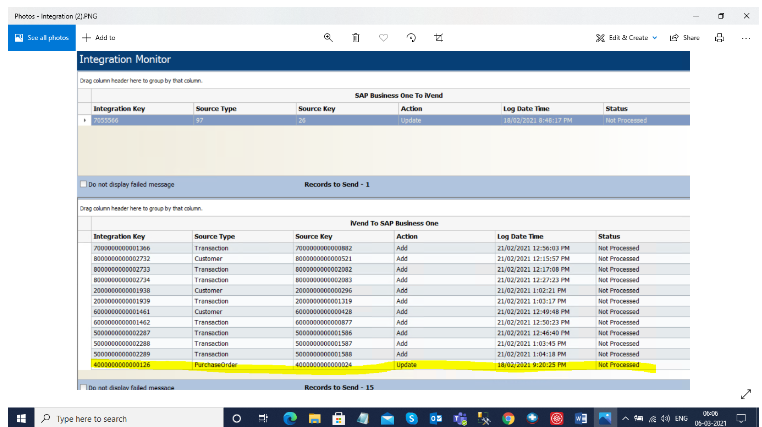Enter fullscreen with the diagonal arrows icon
Image resolution: width=762 pixels, height=427 pixels.
tap(746, 394)
